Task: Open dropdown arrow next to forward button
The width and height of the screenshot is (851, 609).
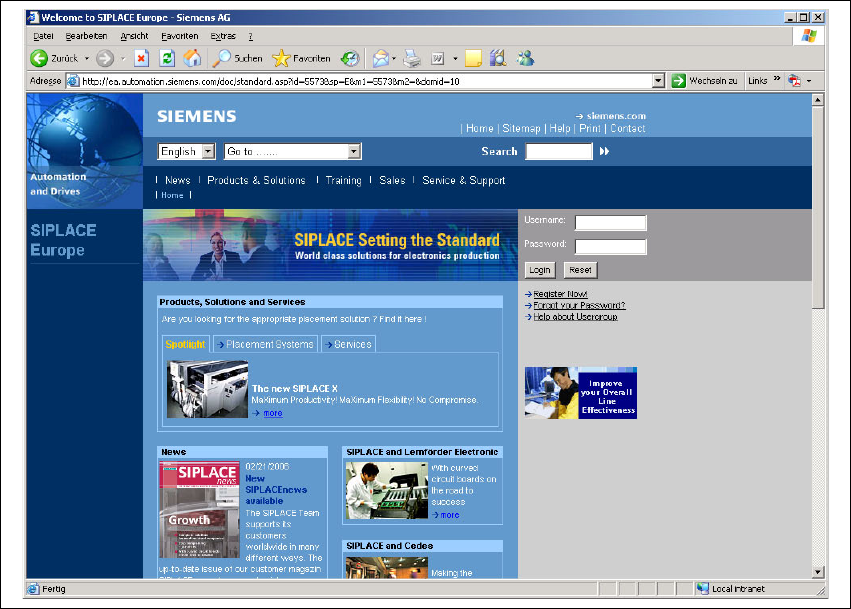Action: pos(123,58)
